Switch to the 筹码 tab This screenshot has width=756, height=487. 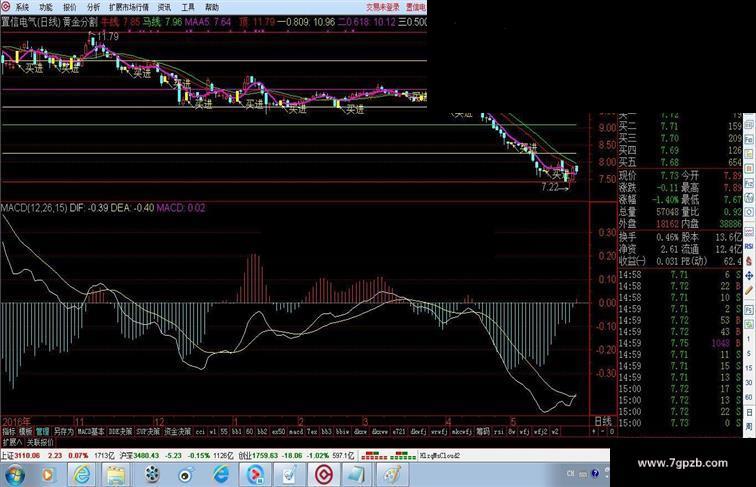click(x=483, y=432)
